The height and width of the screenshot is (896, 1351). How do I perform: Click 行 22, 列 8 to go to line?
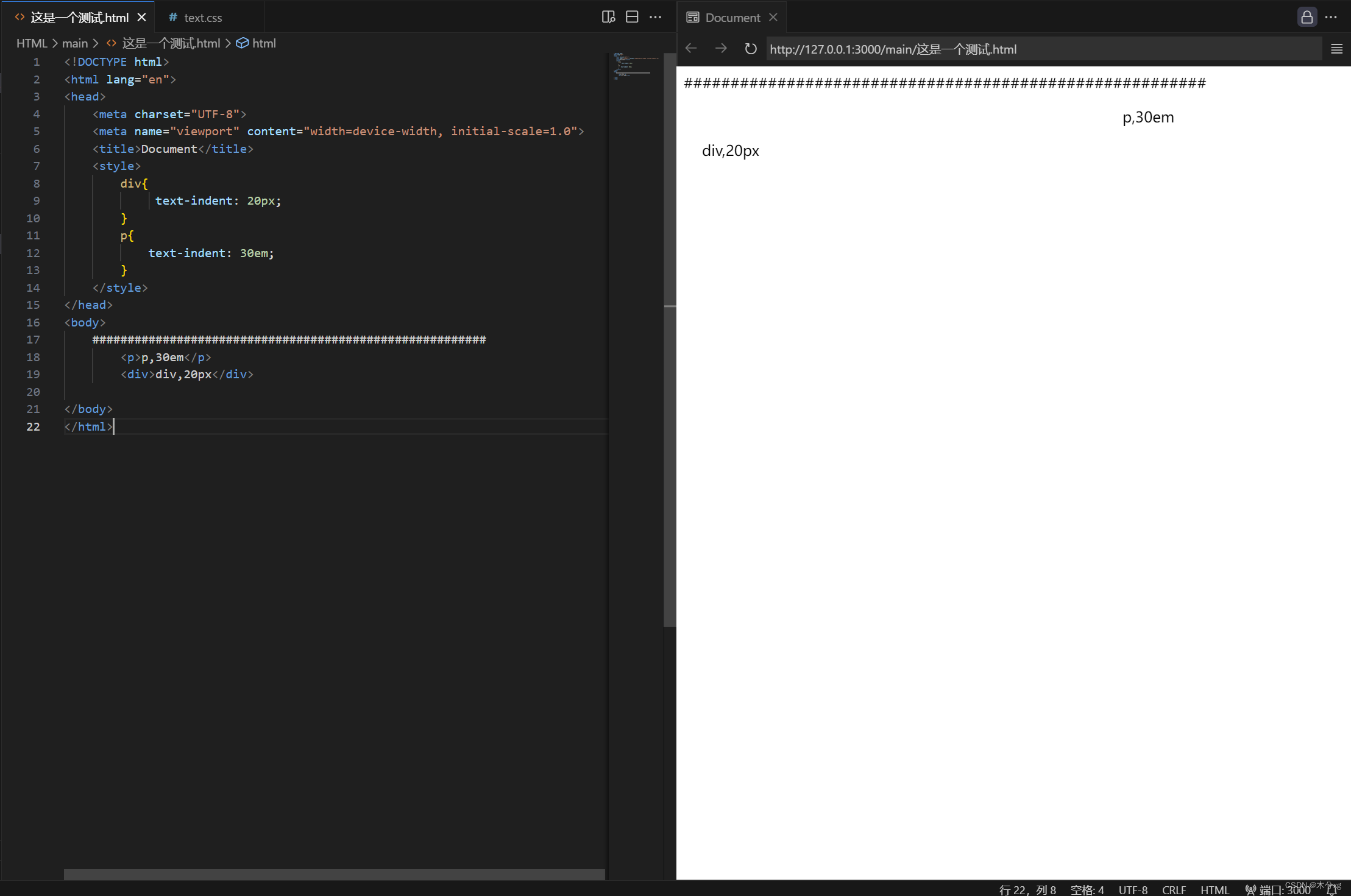coord(1028,890)
